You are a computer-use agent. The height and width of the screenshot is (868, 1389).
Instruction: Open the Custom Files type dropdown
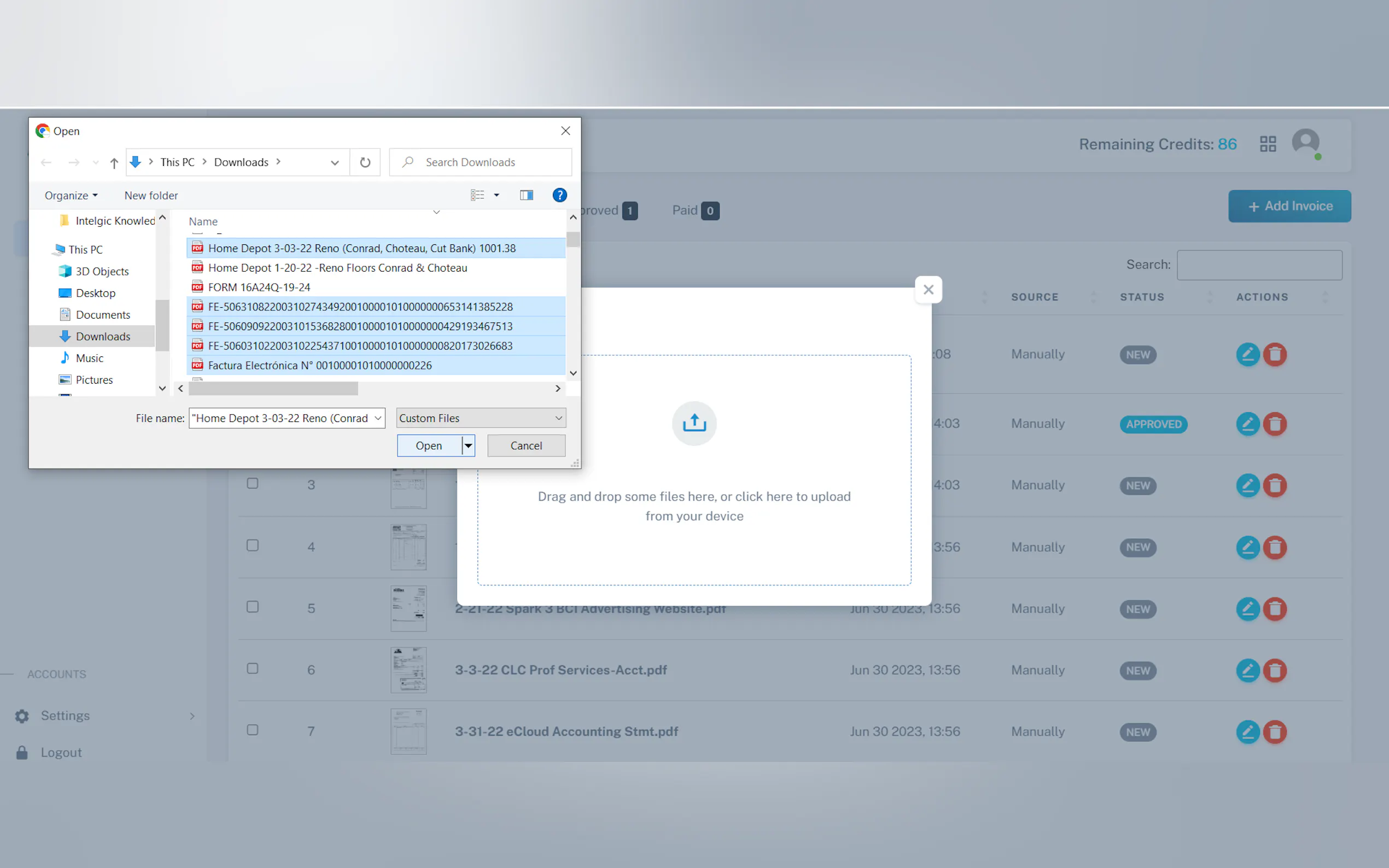click(x=481, y=418)
